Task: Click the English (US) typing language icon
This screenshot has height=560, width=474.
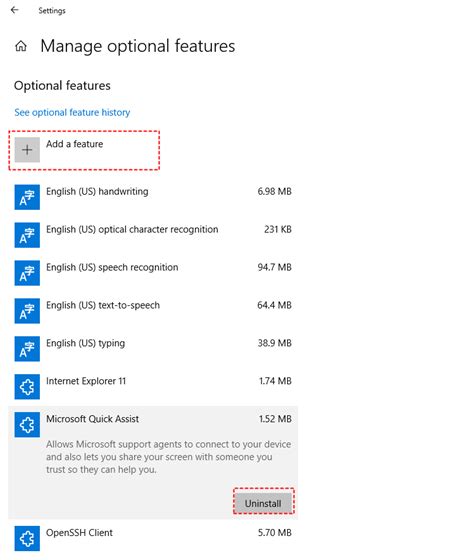Action: [27, 349]
